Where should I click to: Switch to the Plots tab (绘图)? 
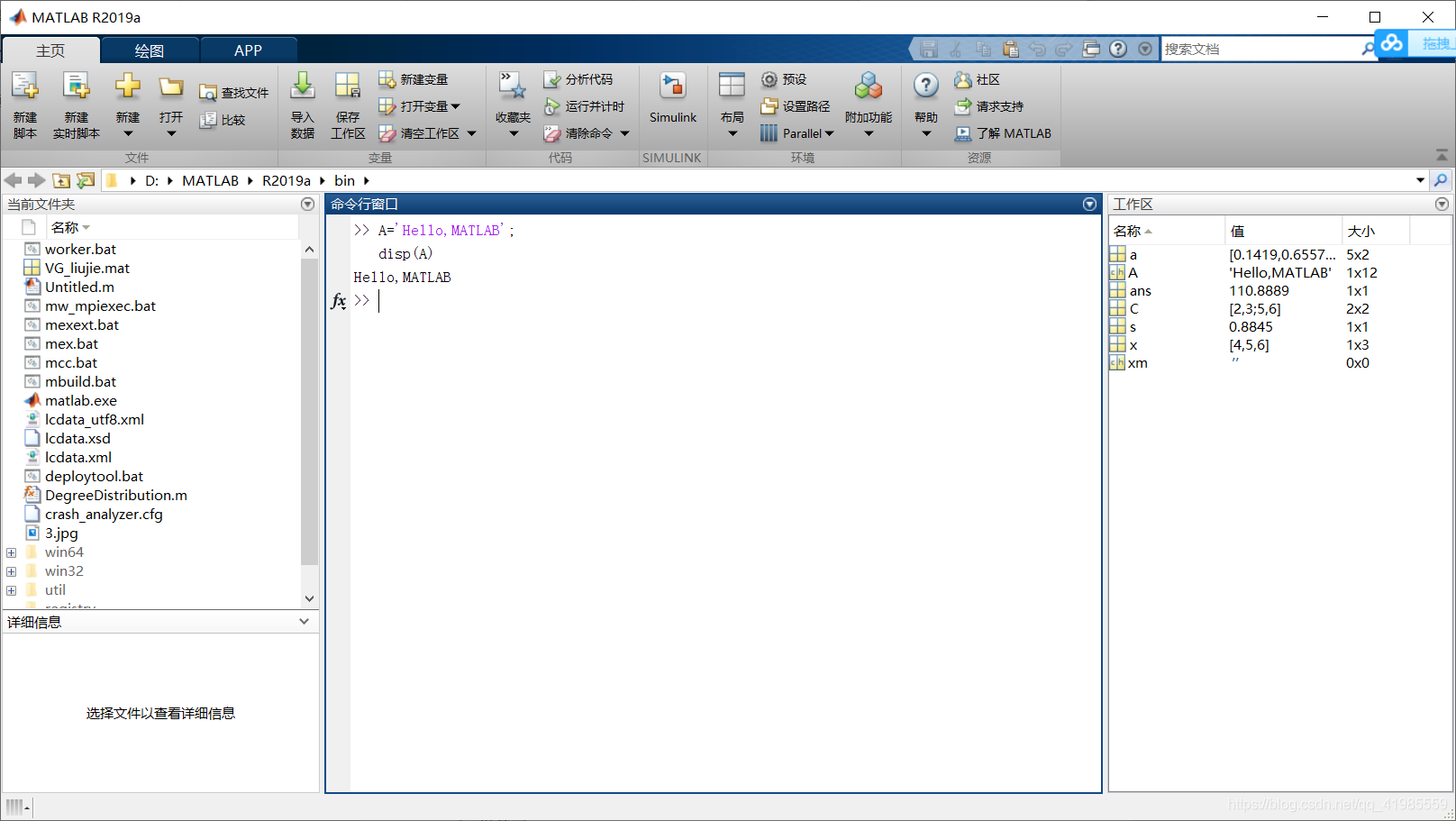[x=150, y=50]
